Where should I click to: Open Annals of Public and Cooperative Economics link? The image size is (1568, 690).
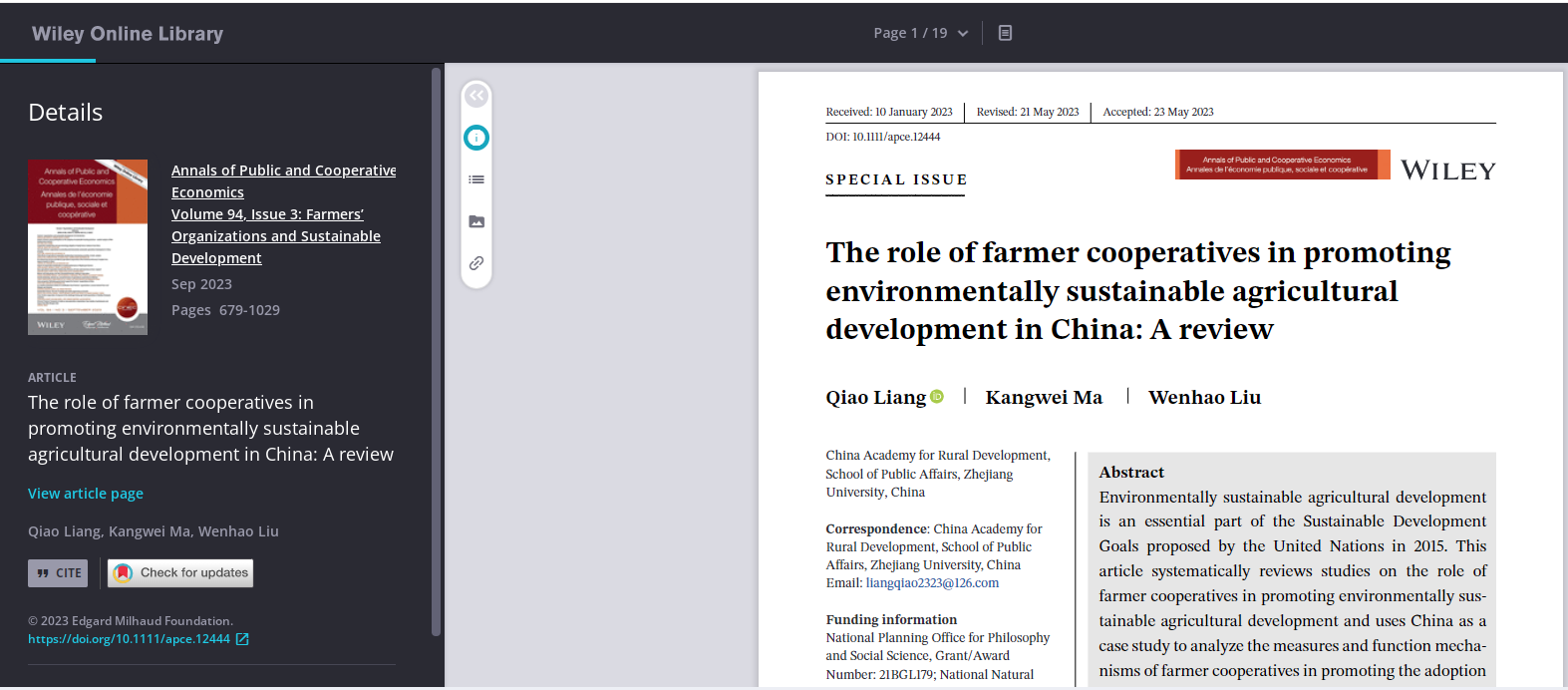pos(283,181)
